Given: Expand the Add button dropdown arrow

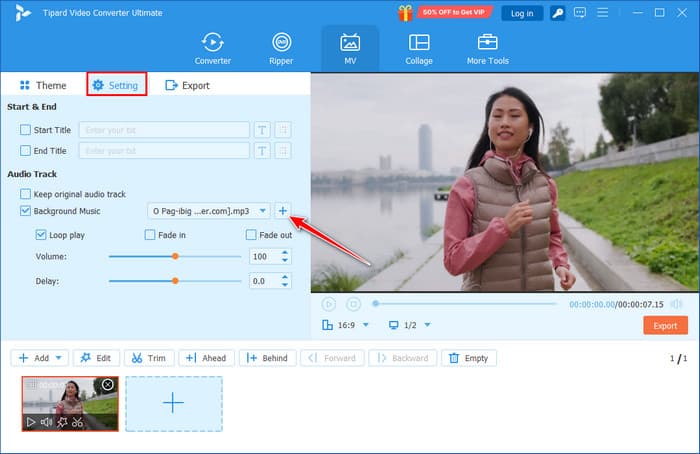Looking at the screenshot, I should (x=60, y=358).
